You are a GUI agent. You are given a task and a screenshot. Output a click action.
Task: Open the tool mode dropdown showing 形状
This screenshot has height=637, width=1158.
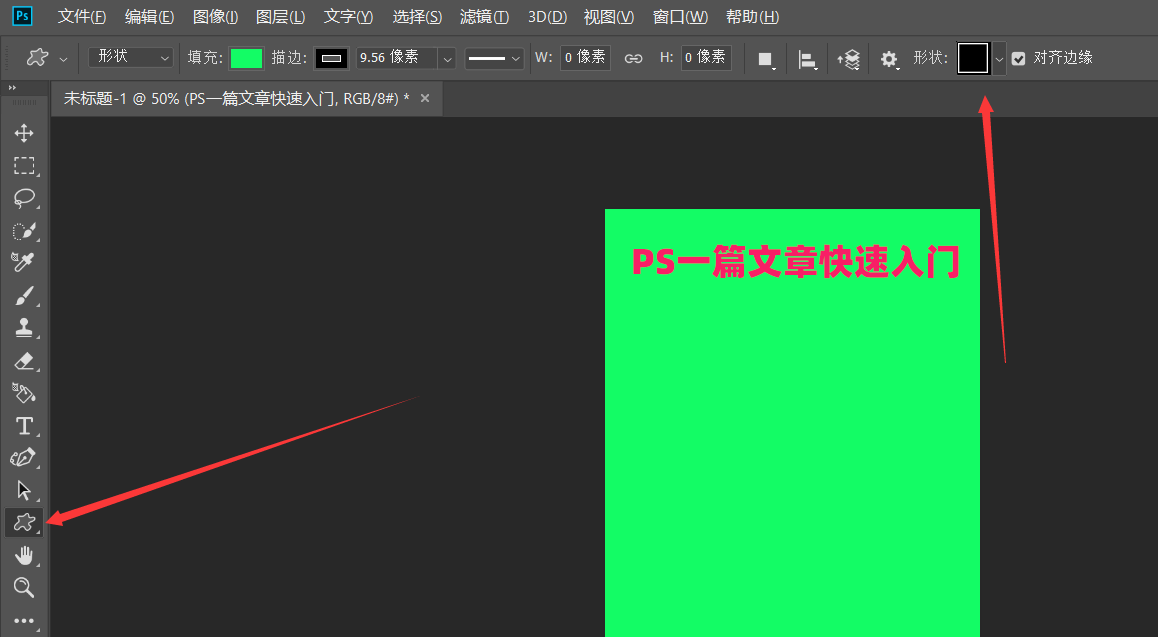tap(131, 57)
